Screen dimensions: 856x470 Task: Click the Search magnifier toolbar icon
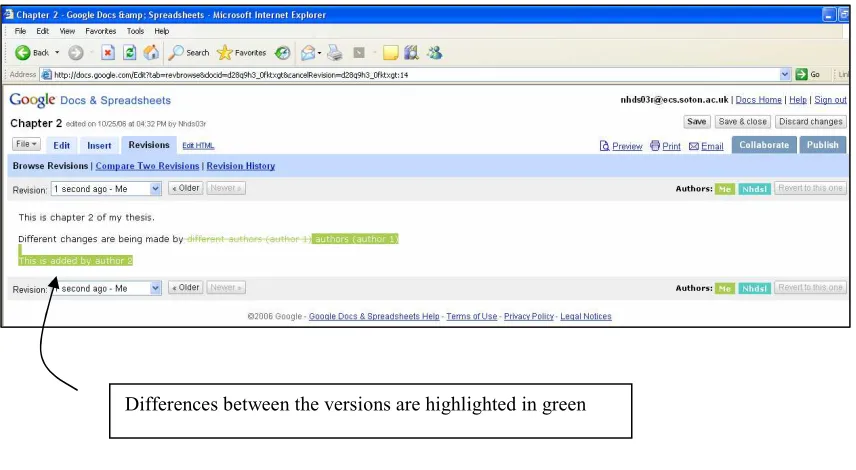coord(176,52)
